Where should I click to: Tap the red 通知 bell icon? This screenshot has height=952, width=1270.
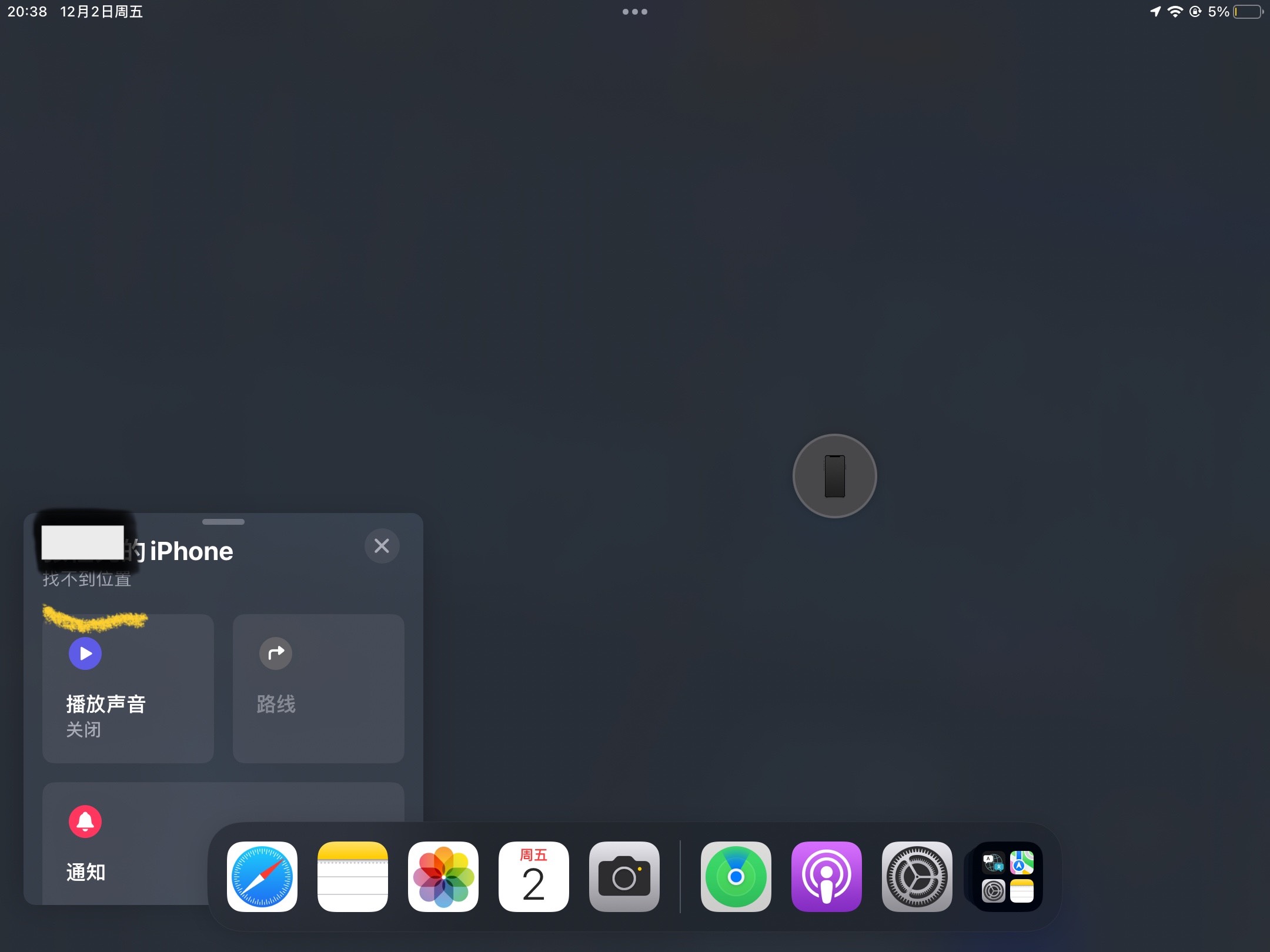click(85, 821)
